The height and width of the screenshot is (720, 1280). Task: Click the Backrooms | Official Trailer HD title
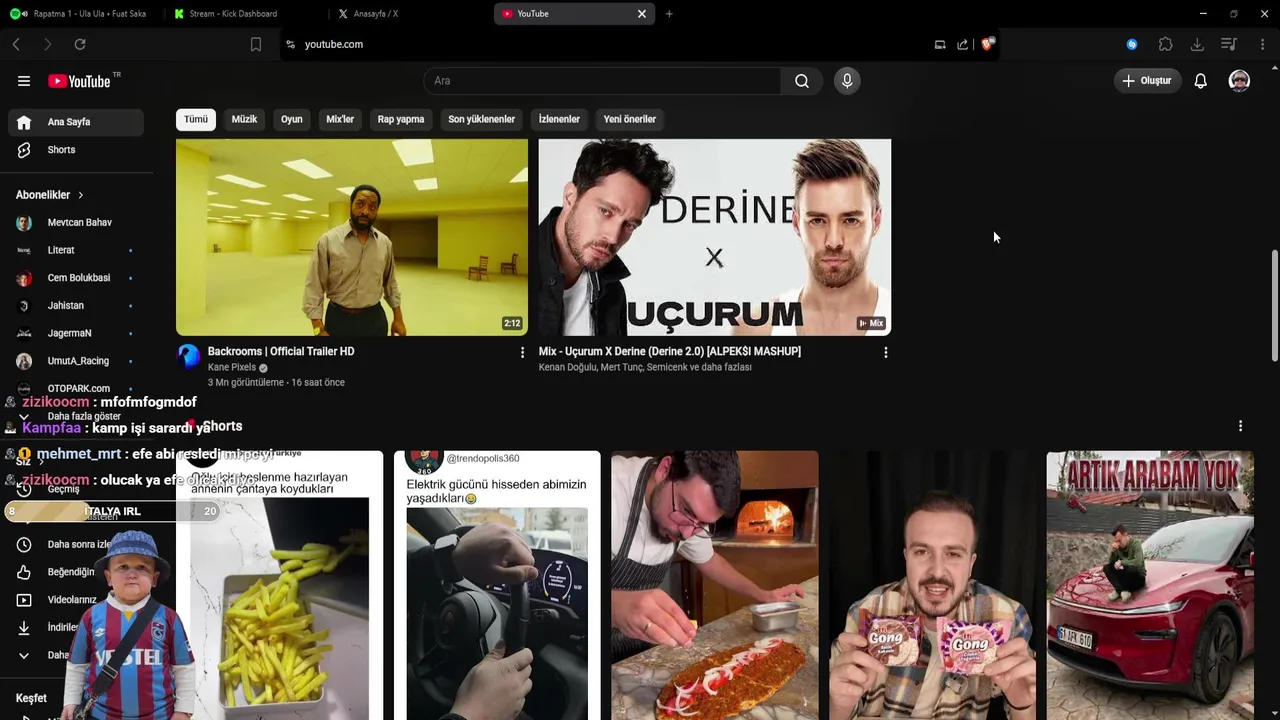[281, 352]
